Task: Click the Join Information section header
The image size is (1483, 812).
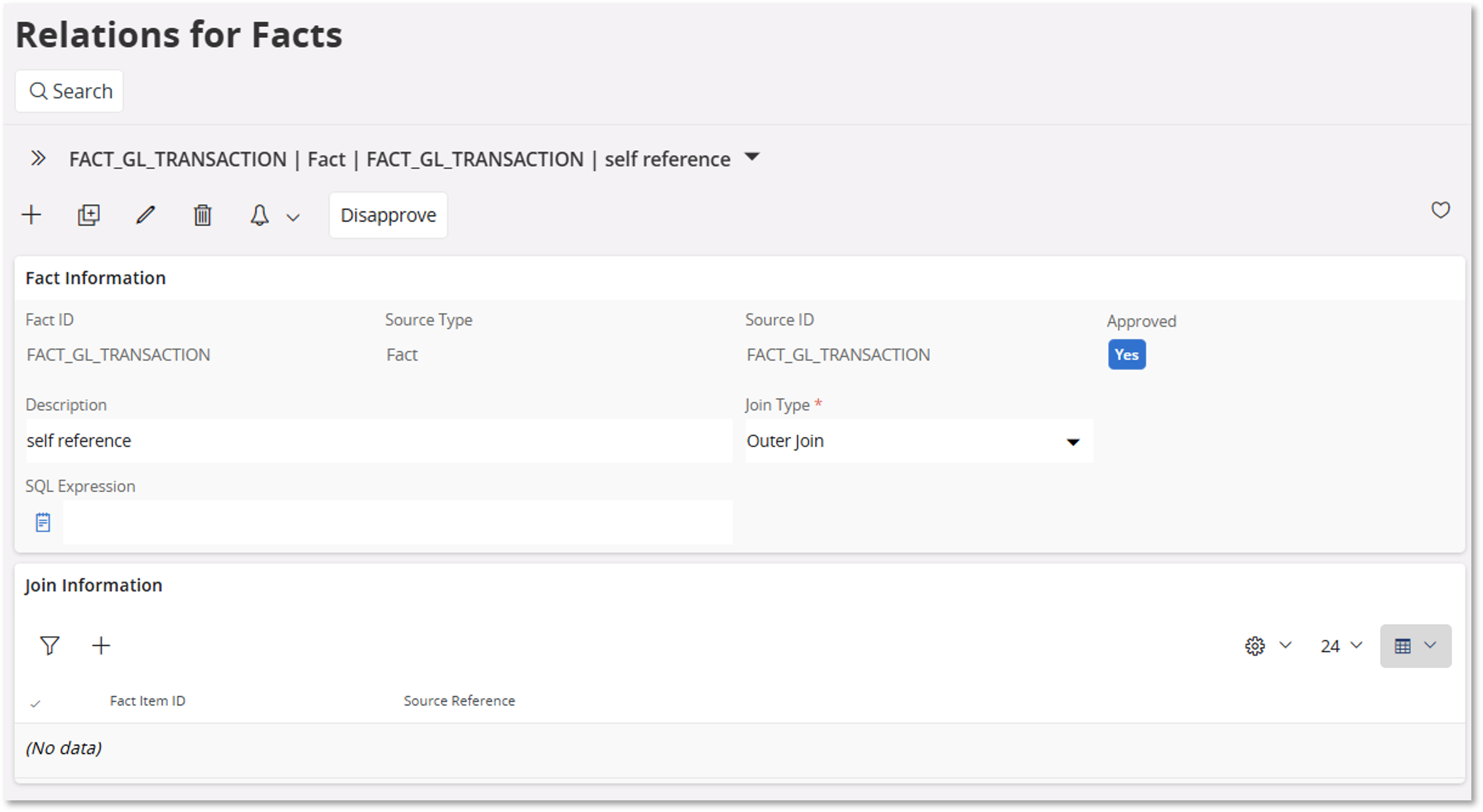Action: click(93, 585)
